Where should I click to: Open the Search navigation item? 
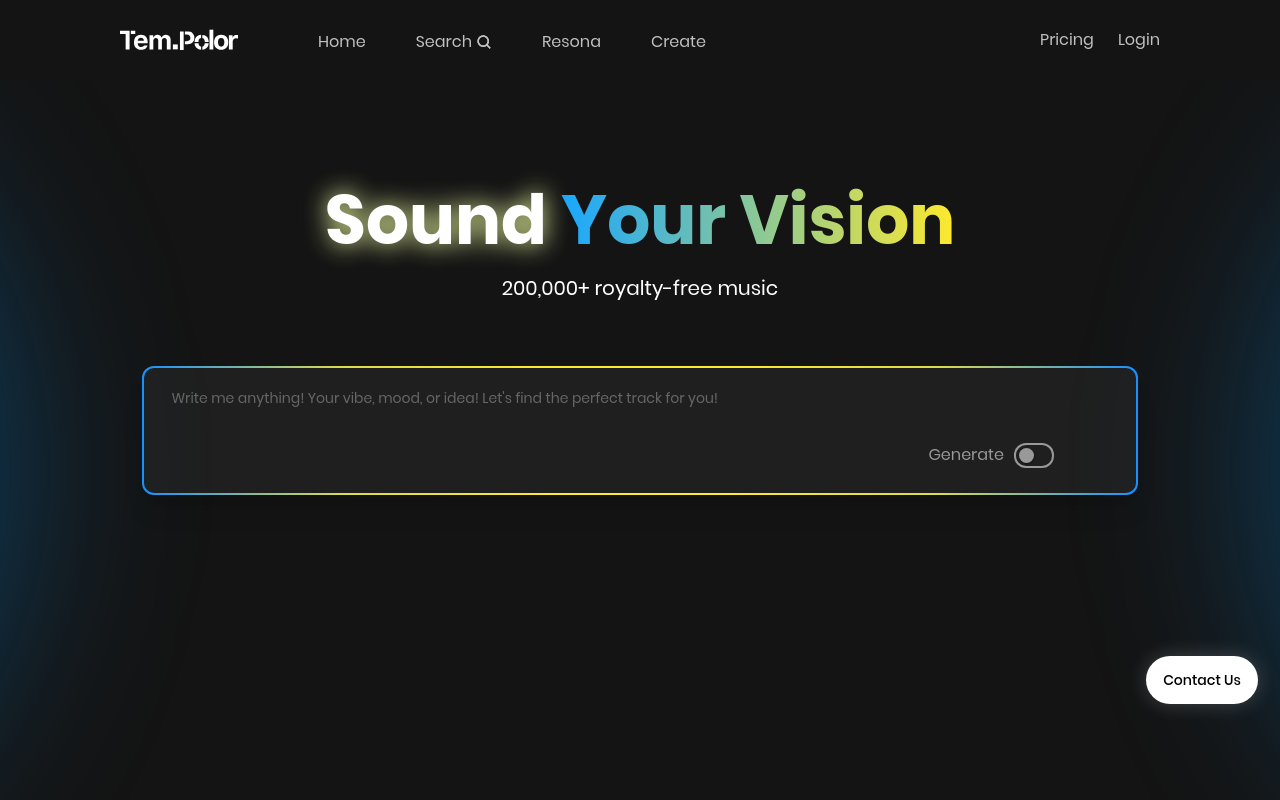click(x=453, y=42)
